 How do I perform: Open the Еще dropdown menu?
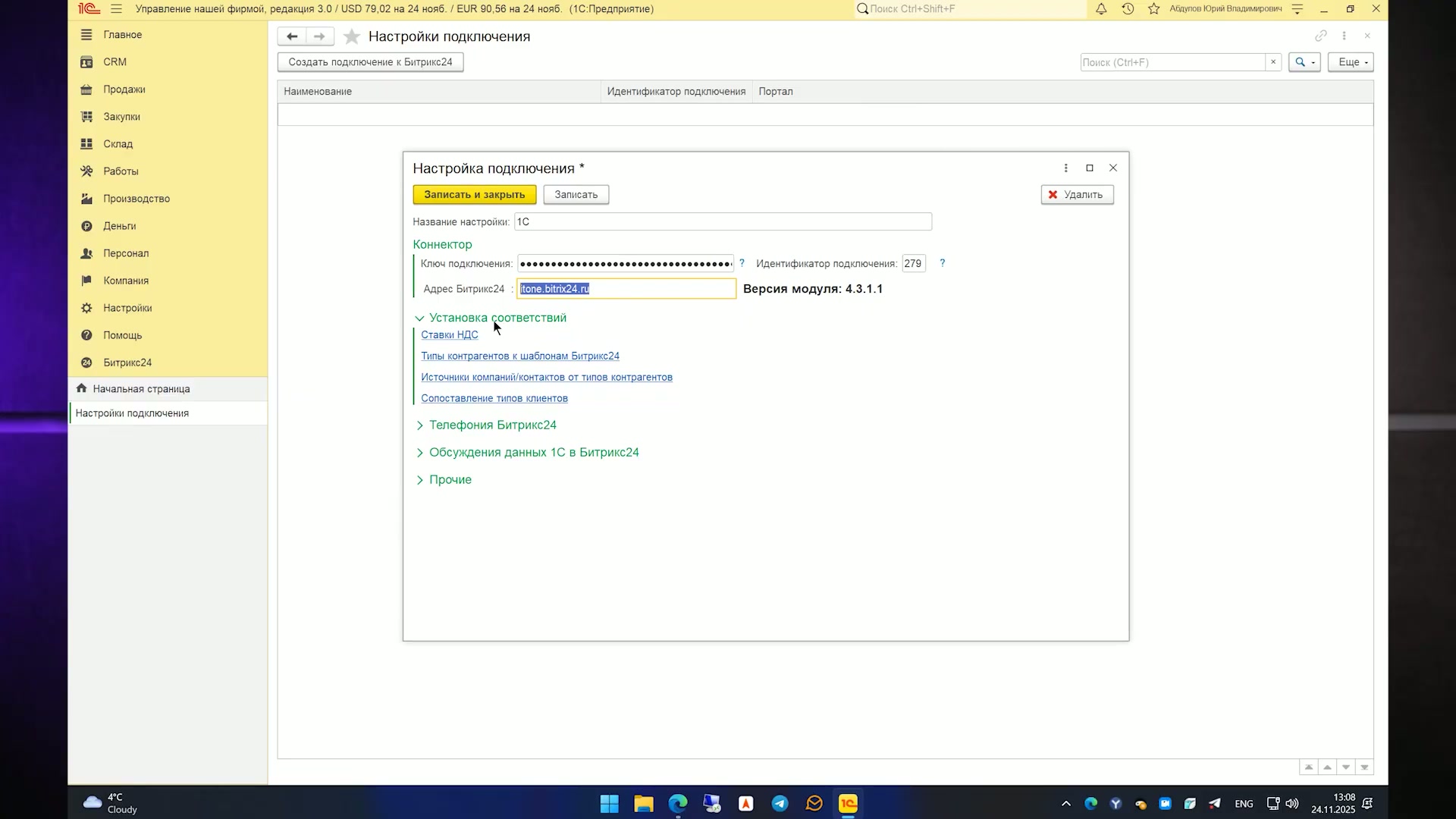click(1351, 62)
